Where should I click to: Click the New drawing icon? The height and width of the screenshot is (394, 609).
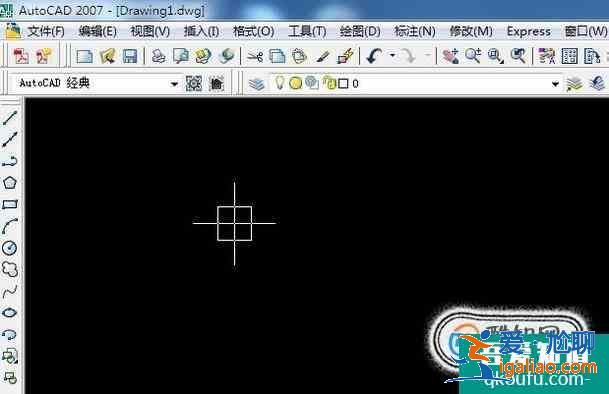coord(84,57)
